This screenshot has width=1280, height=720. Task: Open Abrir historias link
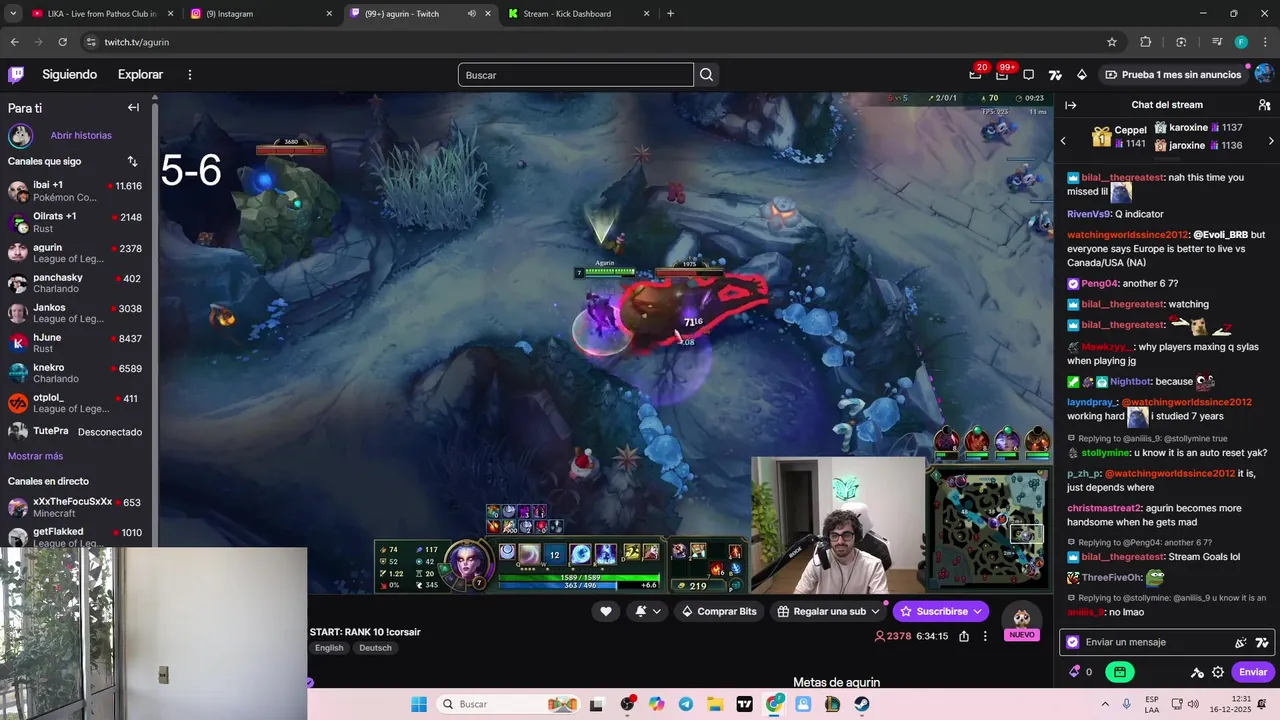click(81, 135)
